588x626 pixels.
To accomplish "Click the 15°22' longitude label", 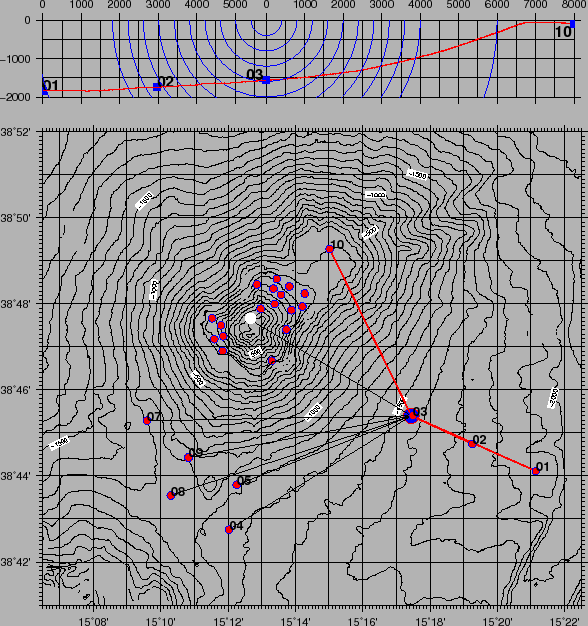I will (x=564, y=621).
